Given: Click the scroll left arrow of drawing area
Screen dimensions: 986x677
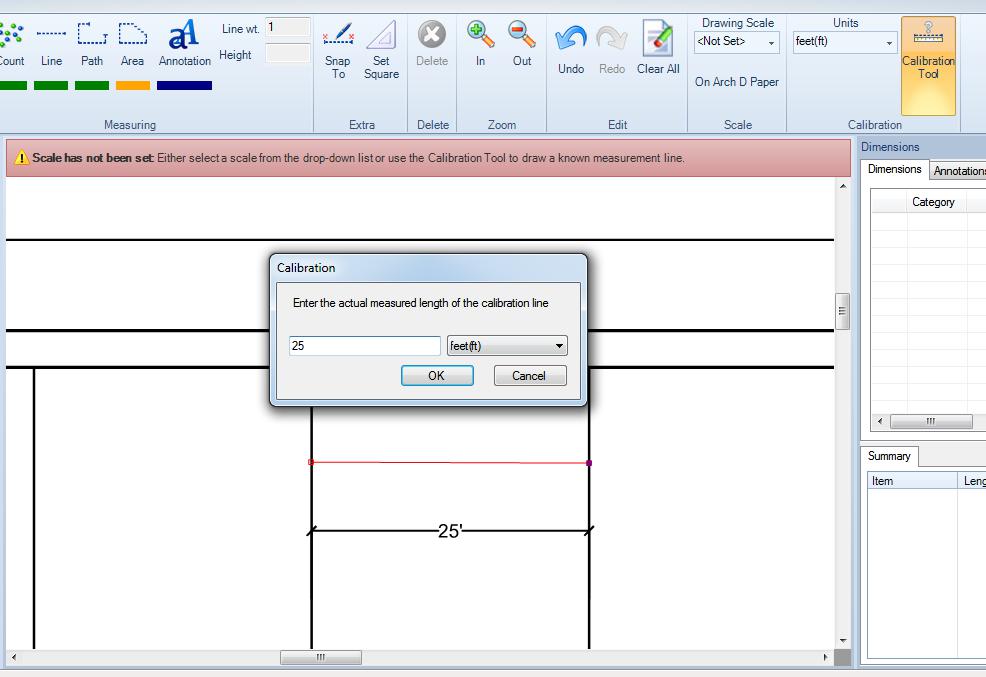Looking at the screenshot, I should tap(13, 658).
